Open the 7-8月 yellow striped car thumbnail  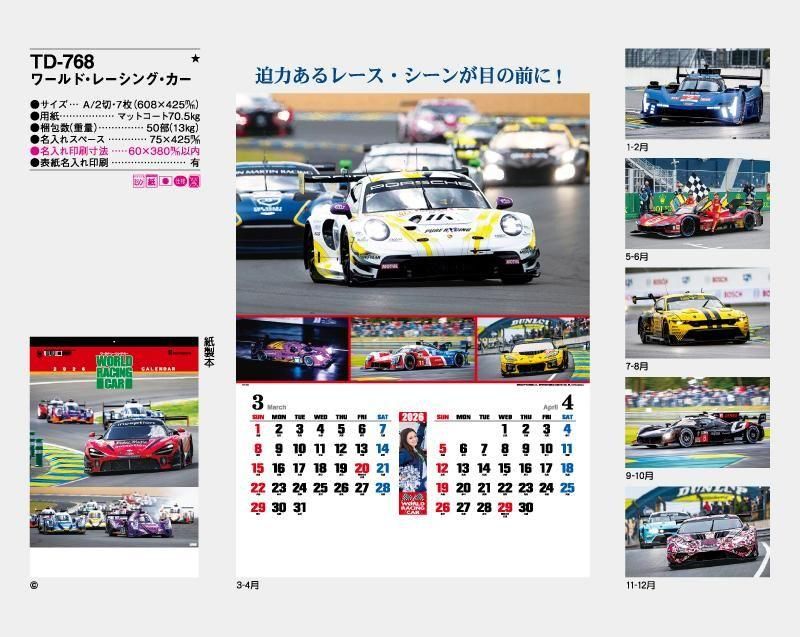click(x=697, y=313)
